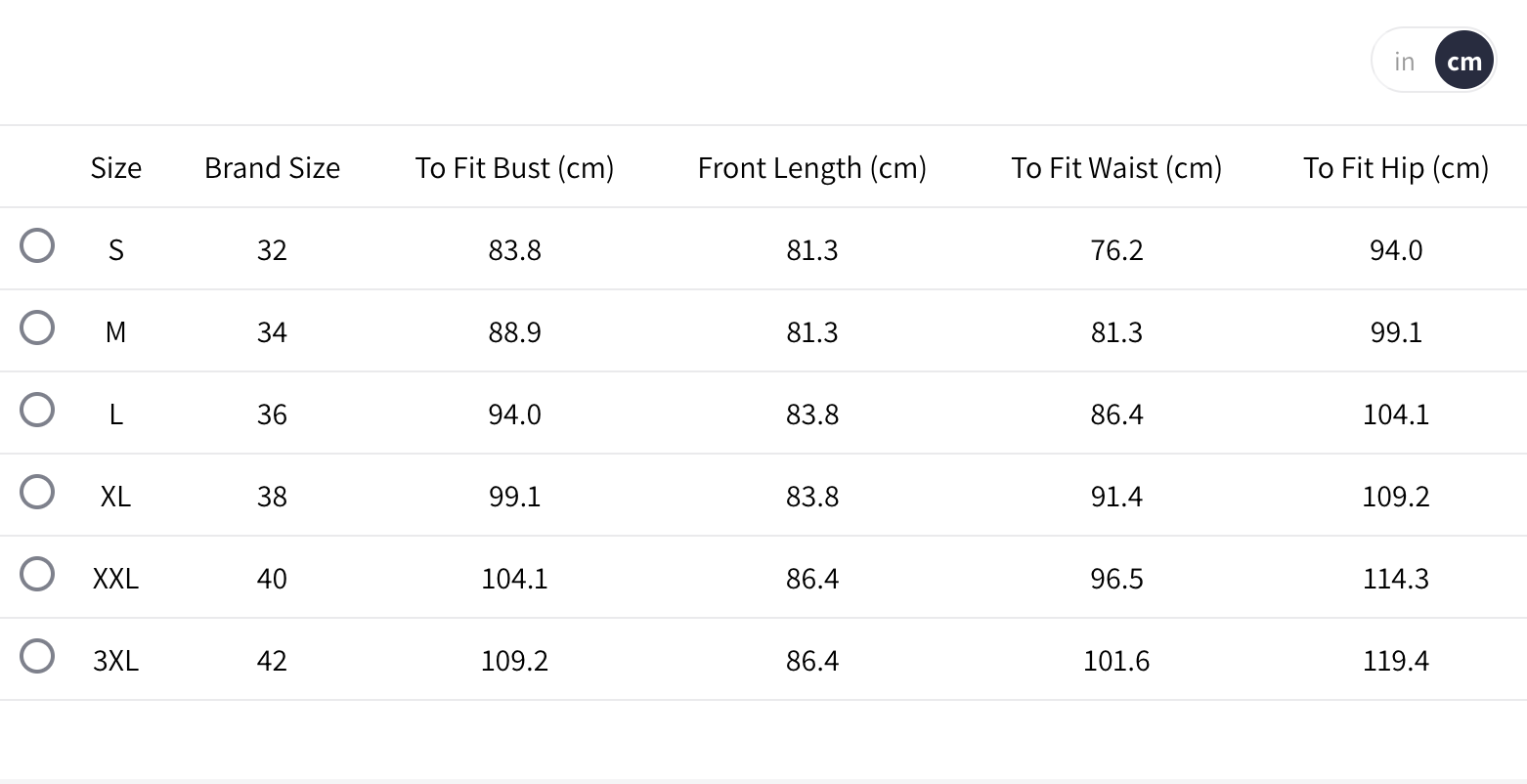The height and width of the screenshot is (784, 1527).
Task: Select the XXL size radio button
Action: (37, 574)
